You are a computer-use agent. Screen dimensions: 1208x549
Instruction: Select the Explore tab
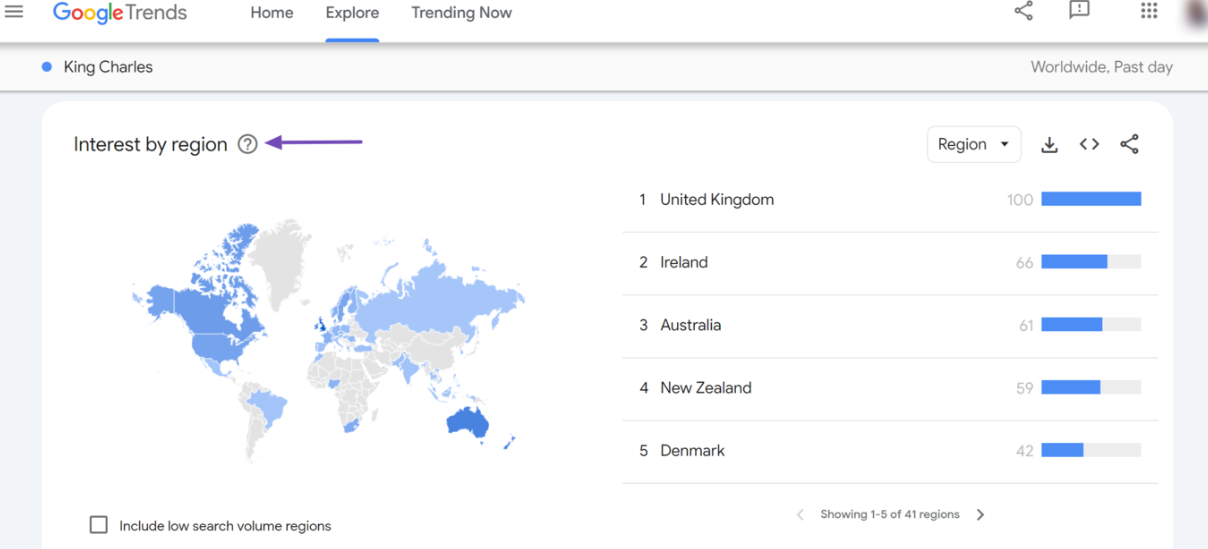(x=352, y=13)
